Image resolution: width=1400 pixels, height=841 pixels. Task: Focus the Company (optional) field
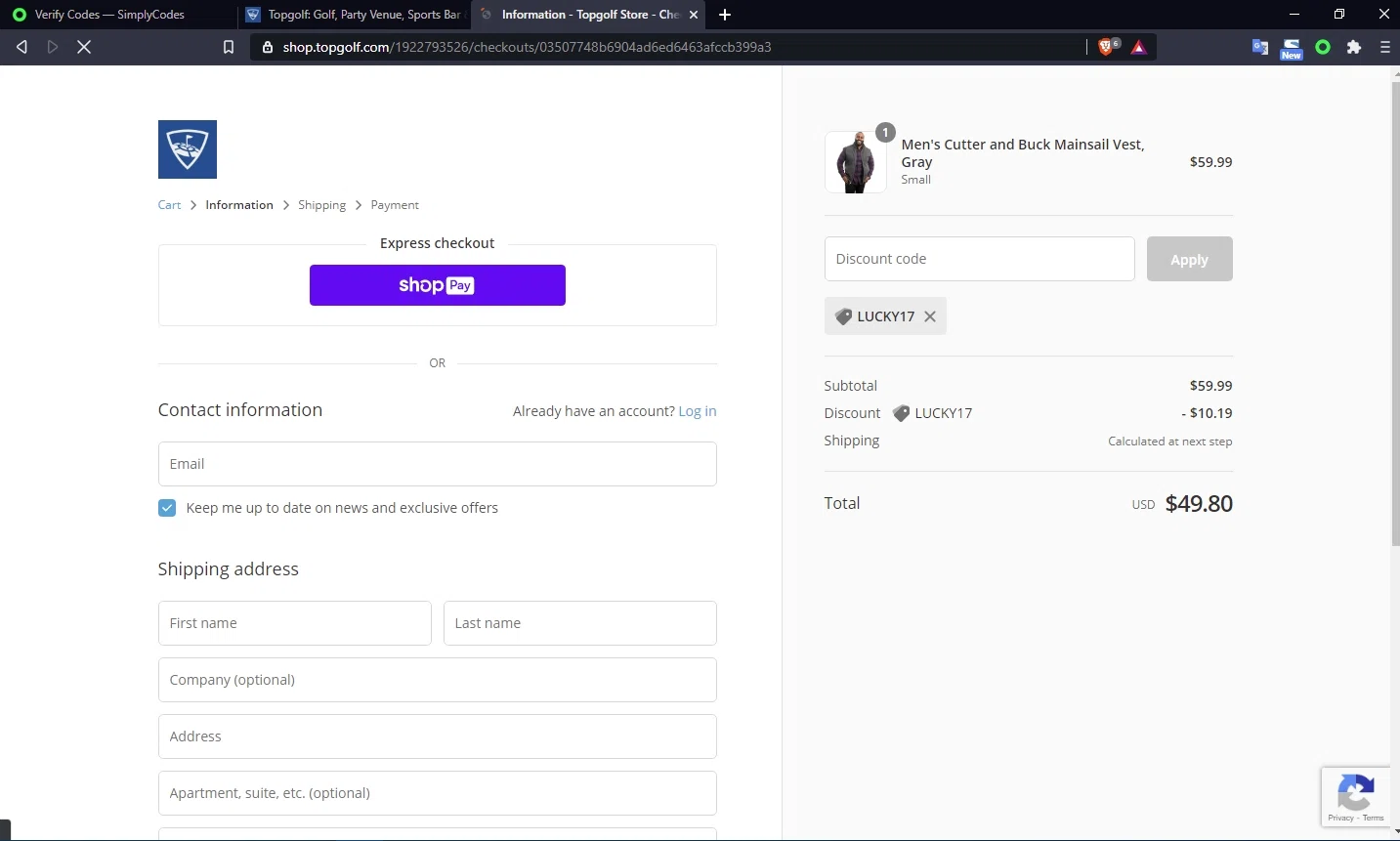click(x=438, y=680)
